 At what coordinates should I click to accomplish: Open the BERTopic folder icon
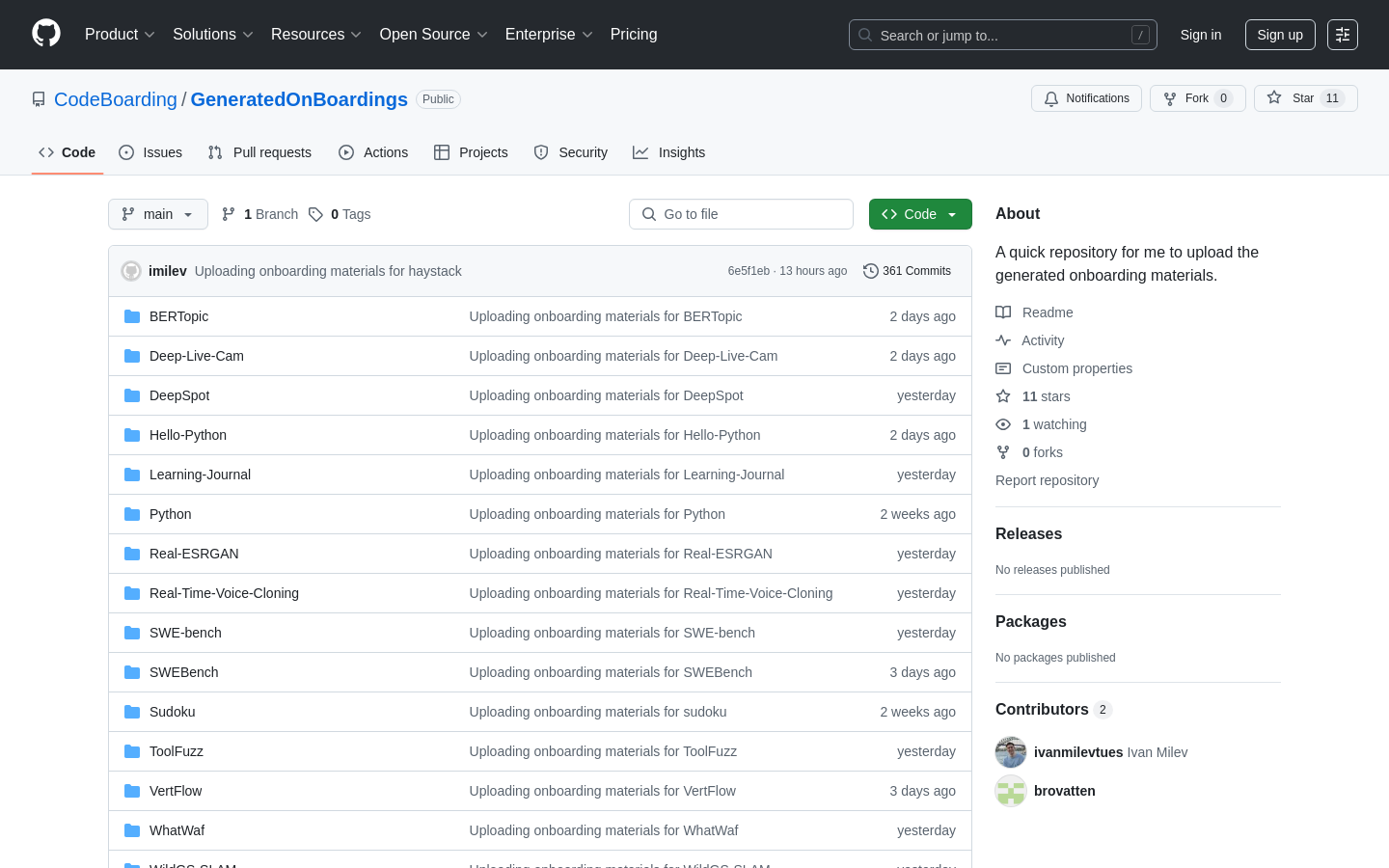click(132, 316)
